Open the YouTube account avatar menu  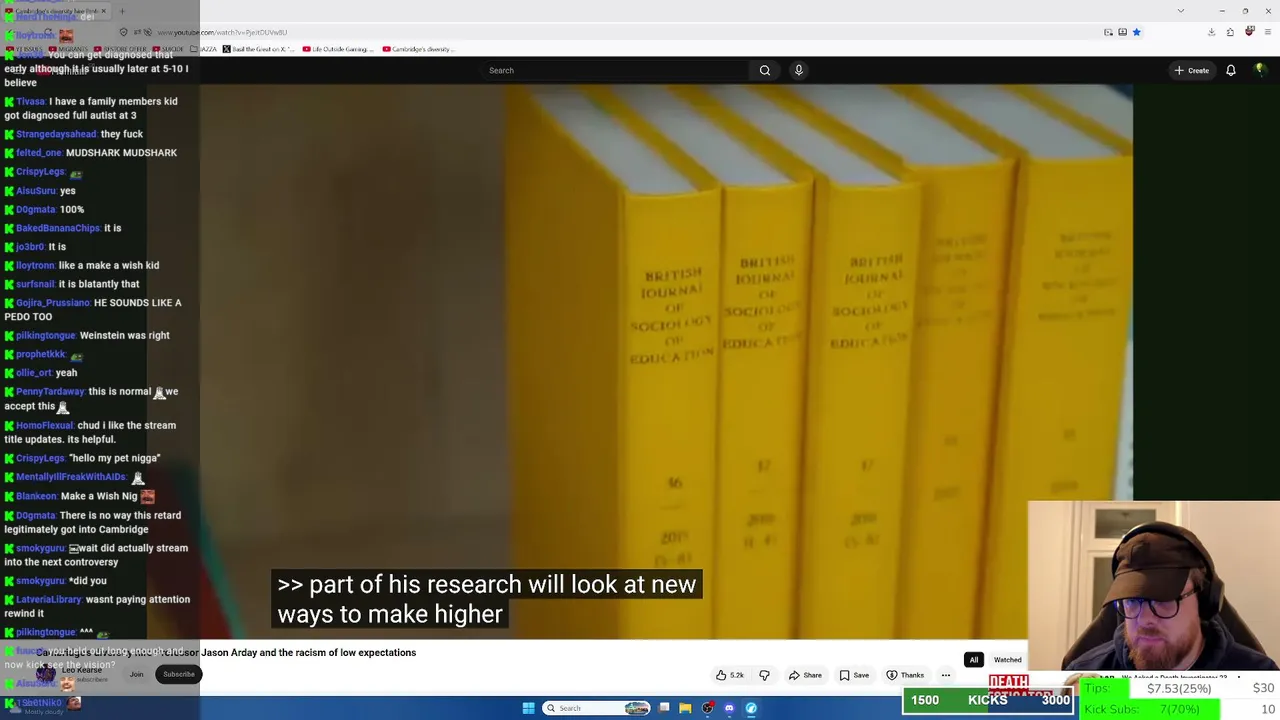[1260, 70]
